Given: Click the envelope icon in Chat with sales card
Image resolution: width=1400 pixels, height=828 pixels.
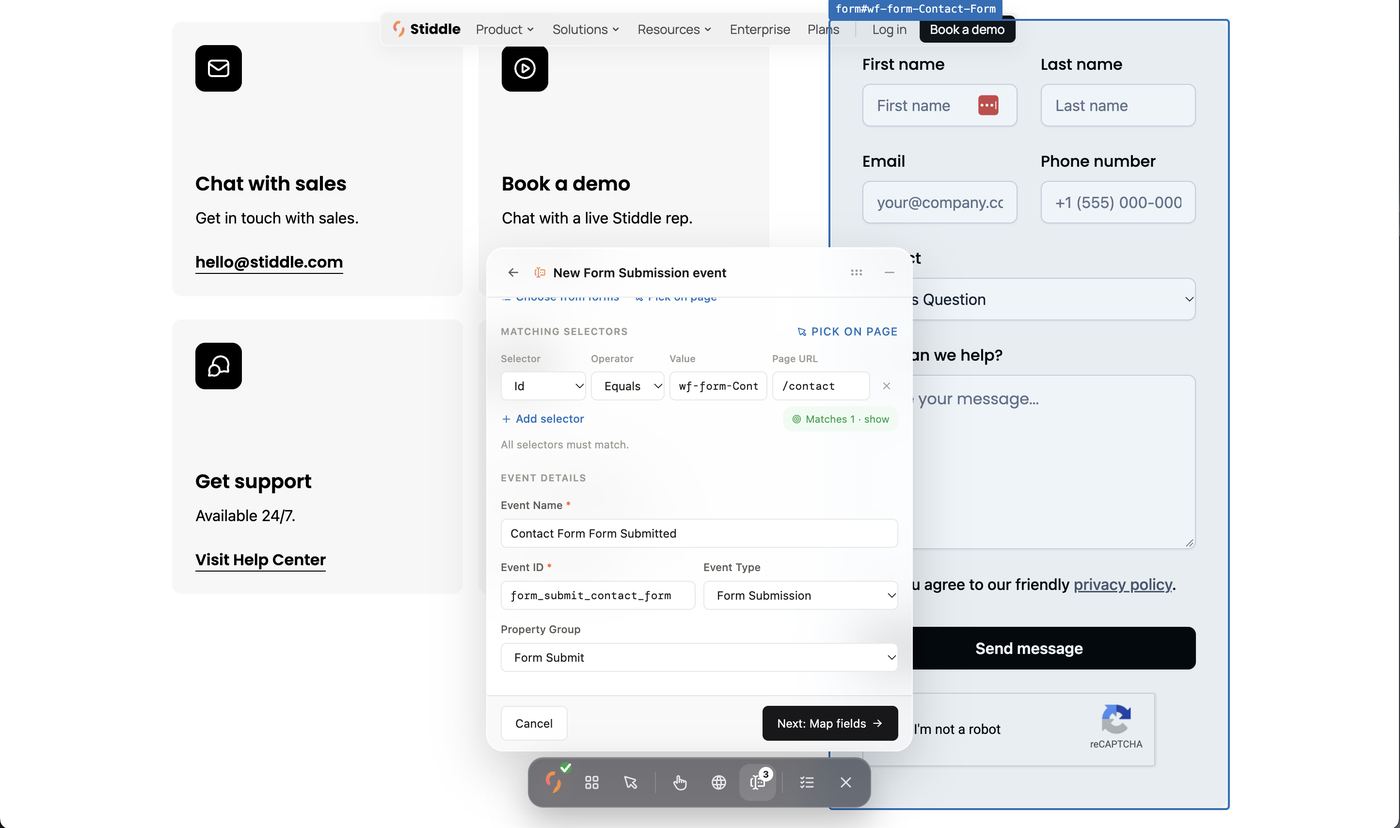Looking at the screenshot, I should pos(218,68).
